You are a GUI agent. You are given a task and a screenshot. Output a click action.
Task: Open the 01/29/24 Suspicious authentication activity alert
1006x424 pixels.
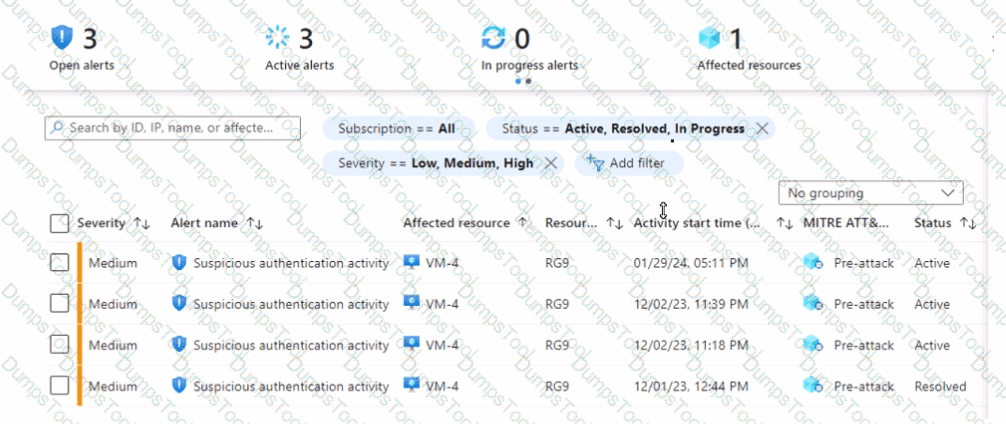tap(291, 263)
